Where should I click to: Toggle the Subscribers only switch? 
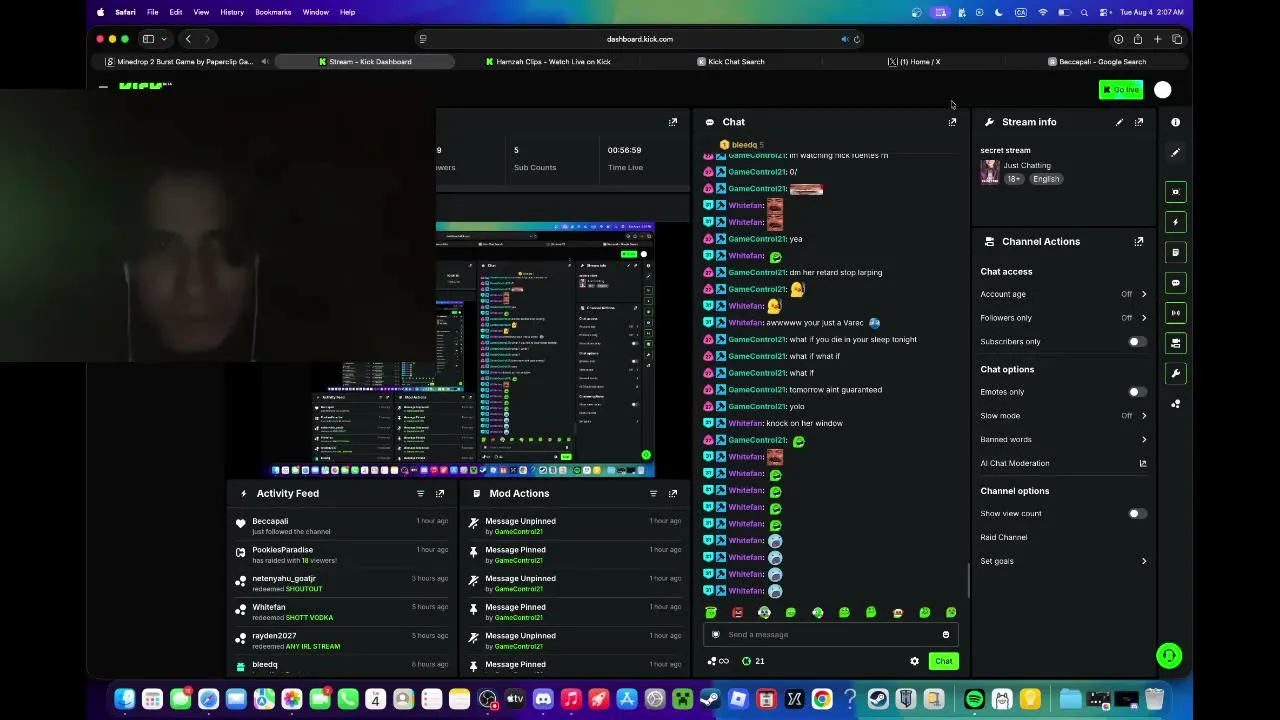1135,342
